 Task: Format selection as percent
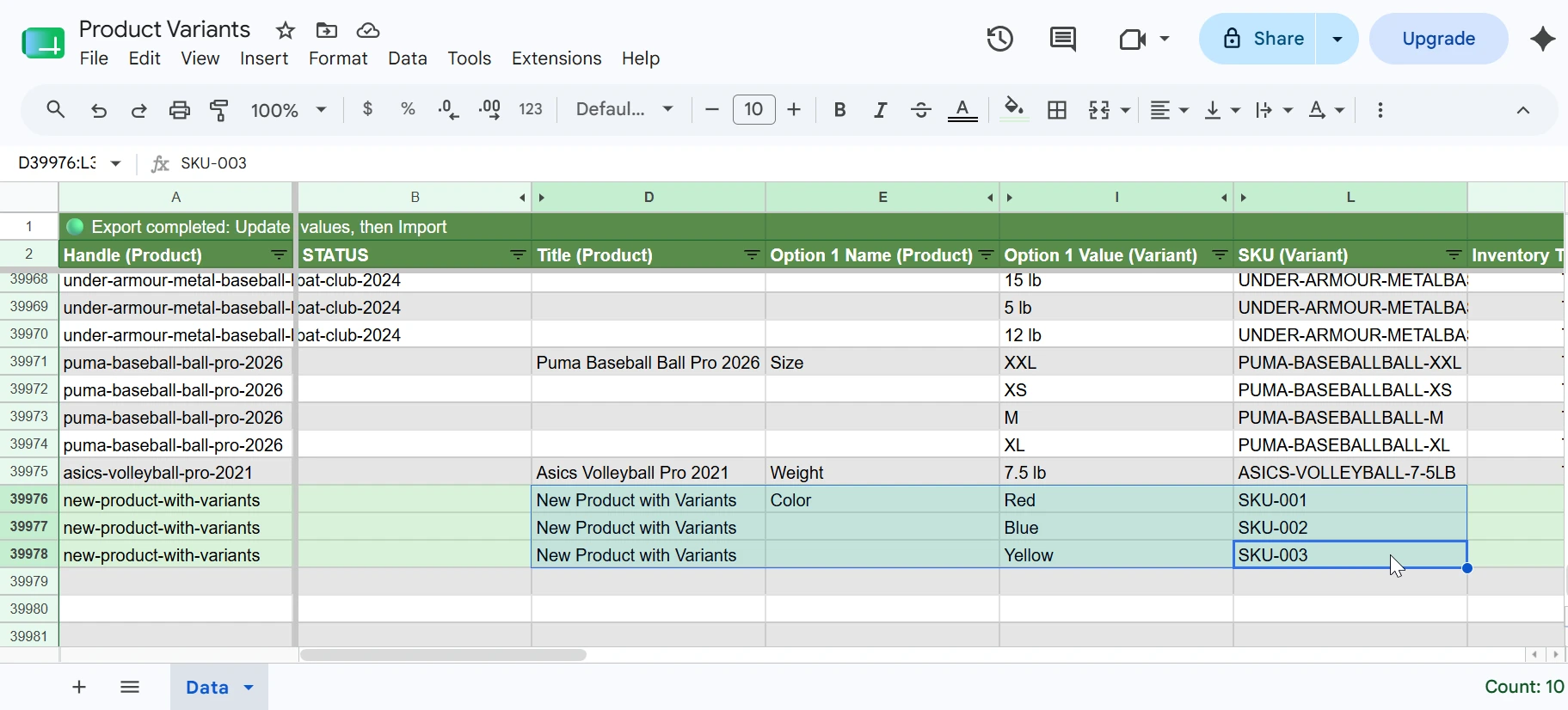(409, 109)
